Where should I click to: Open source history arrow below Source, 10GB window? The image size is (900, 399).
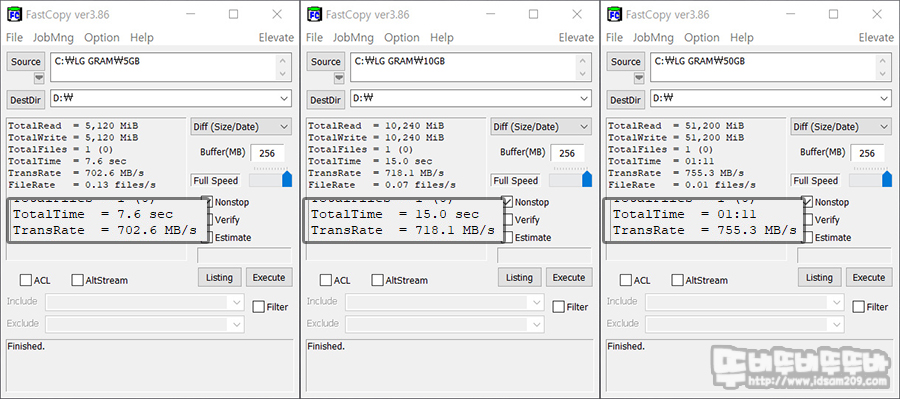pos(339,78)
